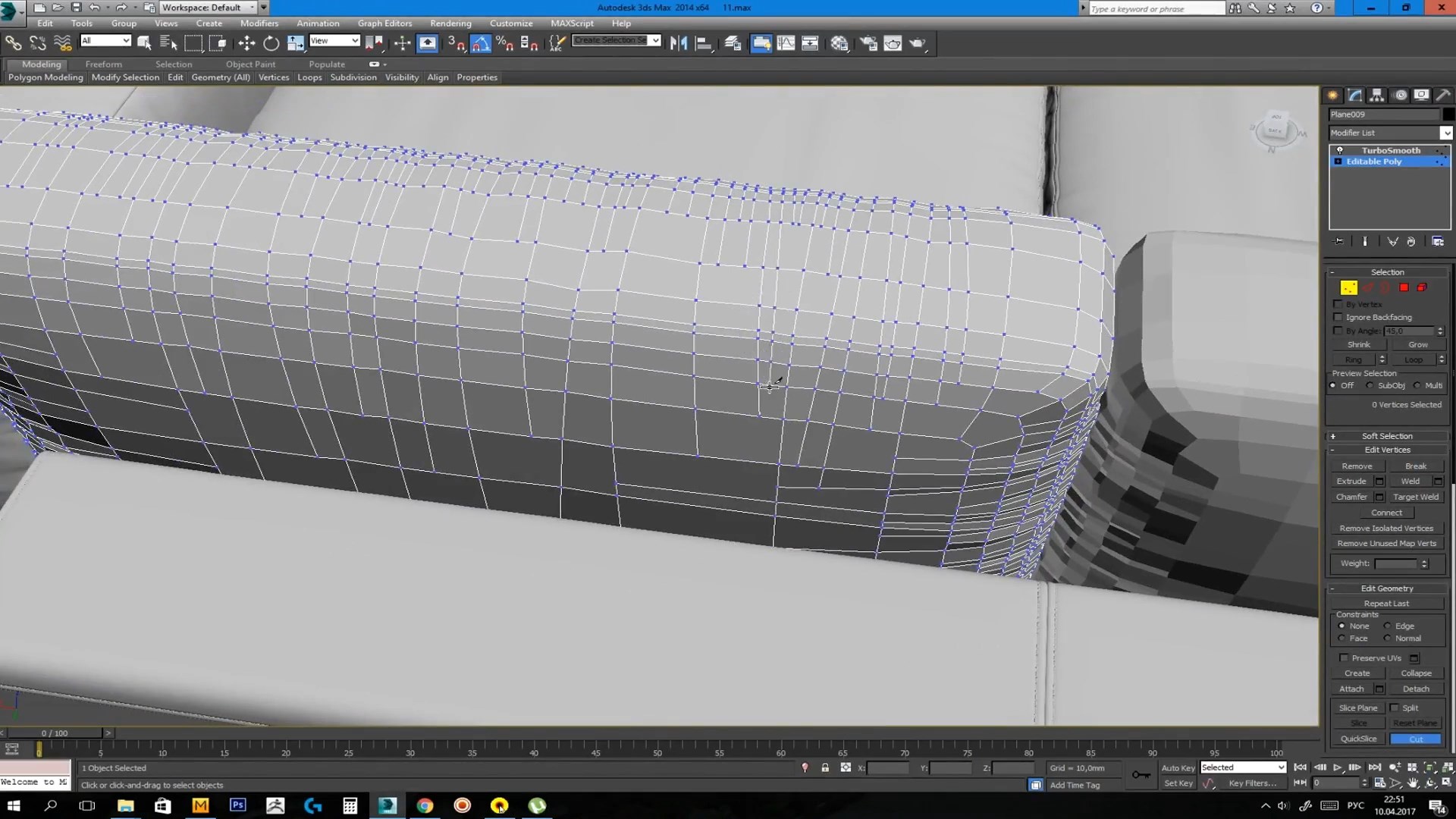Open the View reference coordinate dropdown
Viewport: 1456px width, 819px height.
[x=334, y=40]
